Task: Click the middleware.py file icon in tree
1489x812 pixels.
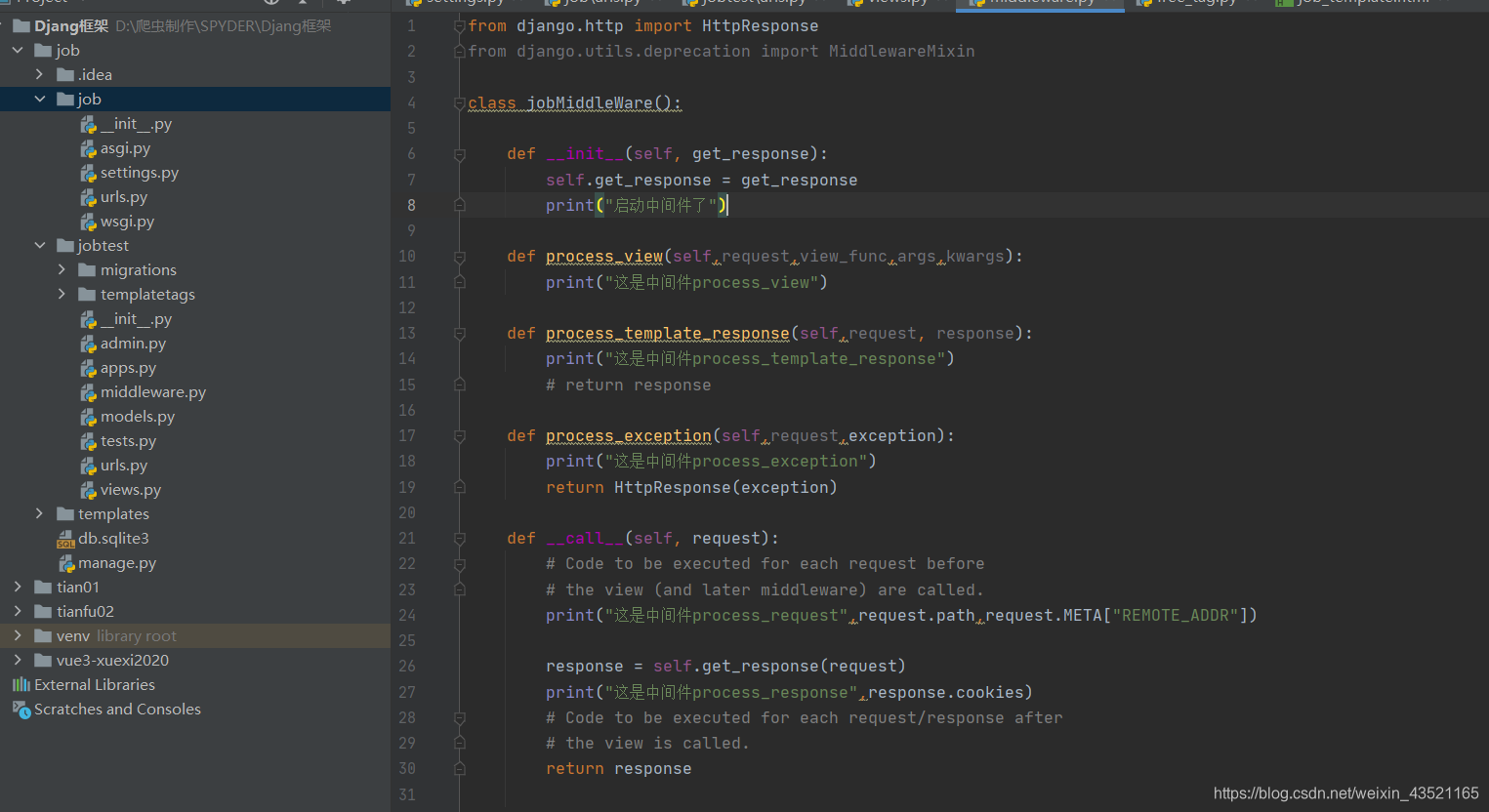Action: pos(88,392)
